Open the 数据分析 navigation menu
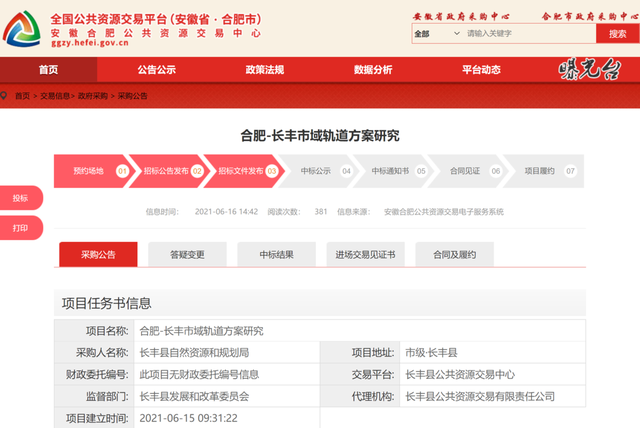 [373, 69]
